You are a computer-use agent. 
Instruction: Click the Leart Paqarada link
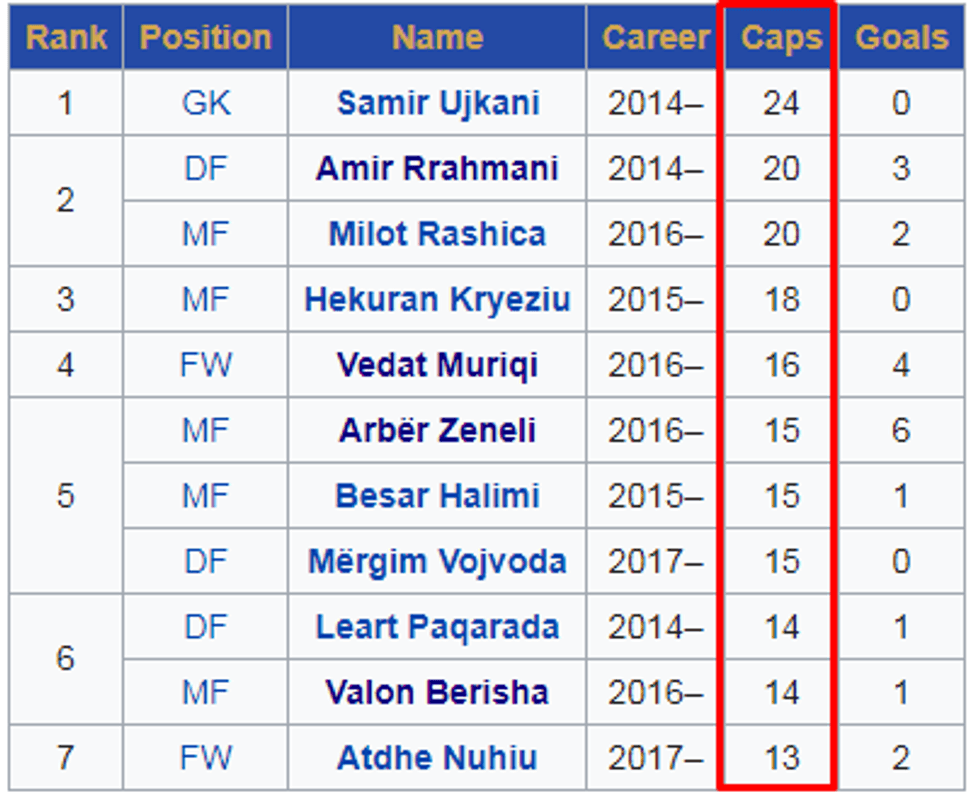coord(437,627)
